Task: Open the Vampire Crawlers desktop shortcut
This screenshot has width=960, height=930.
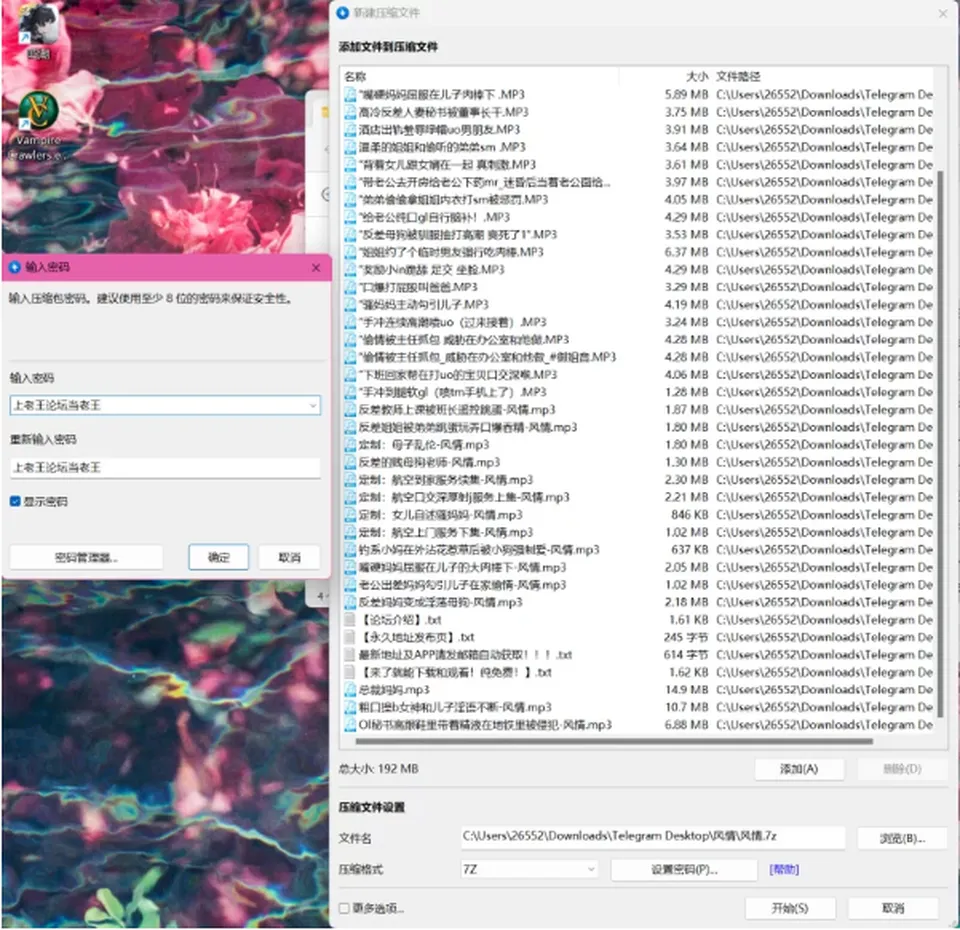Action: coord(38,126)
